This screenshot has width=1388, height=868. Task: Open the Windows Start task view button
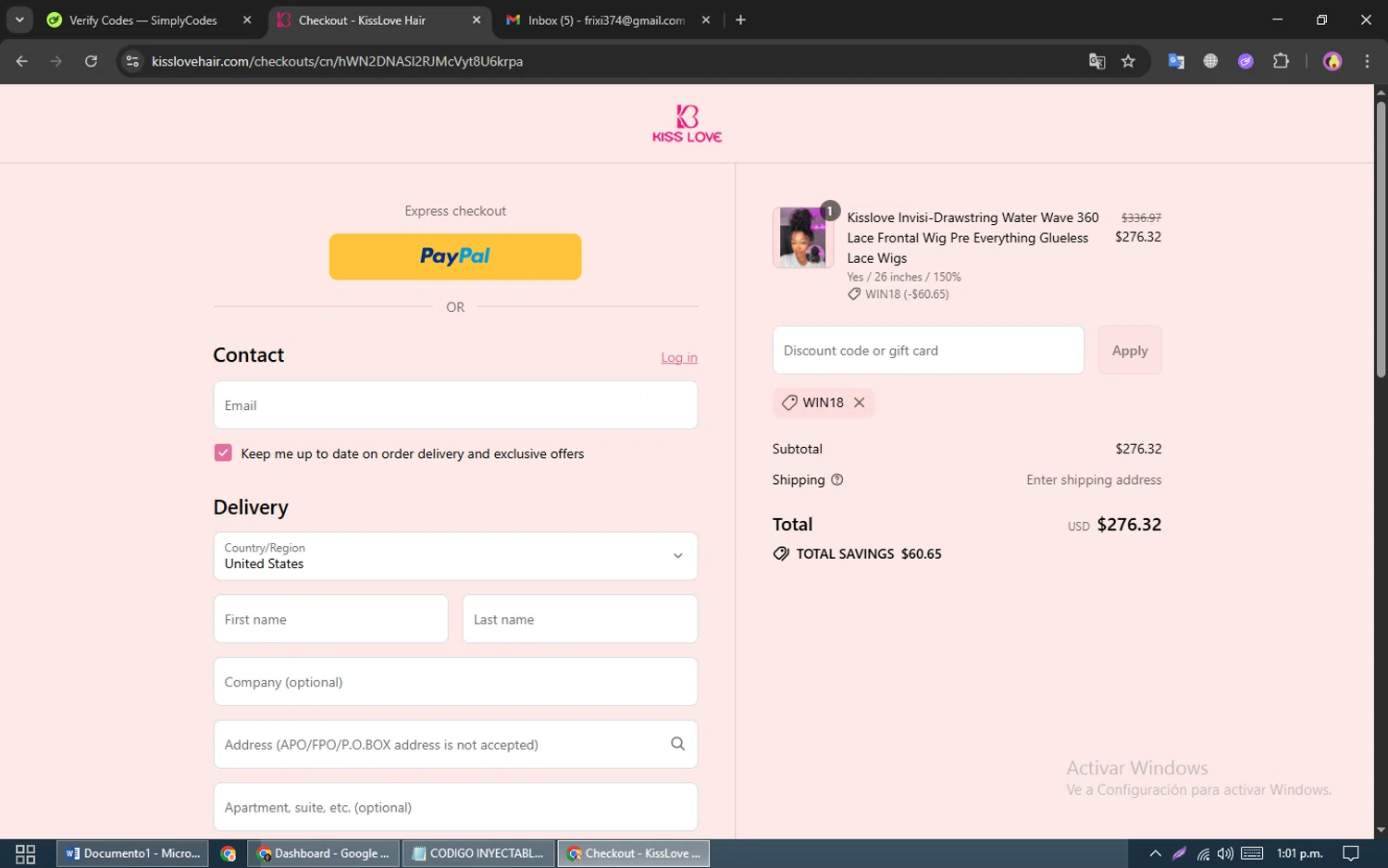click(x=26, y=853)
